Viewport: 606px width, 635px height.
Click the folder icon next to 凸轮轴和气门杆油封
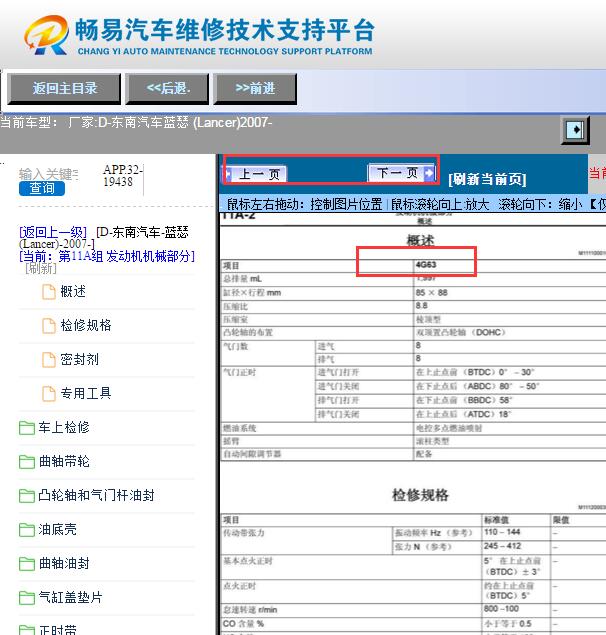27,496
